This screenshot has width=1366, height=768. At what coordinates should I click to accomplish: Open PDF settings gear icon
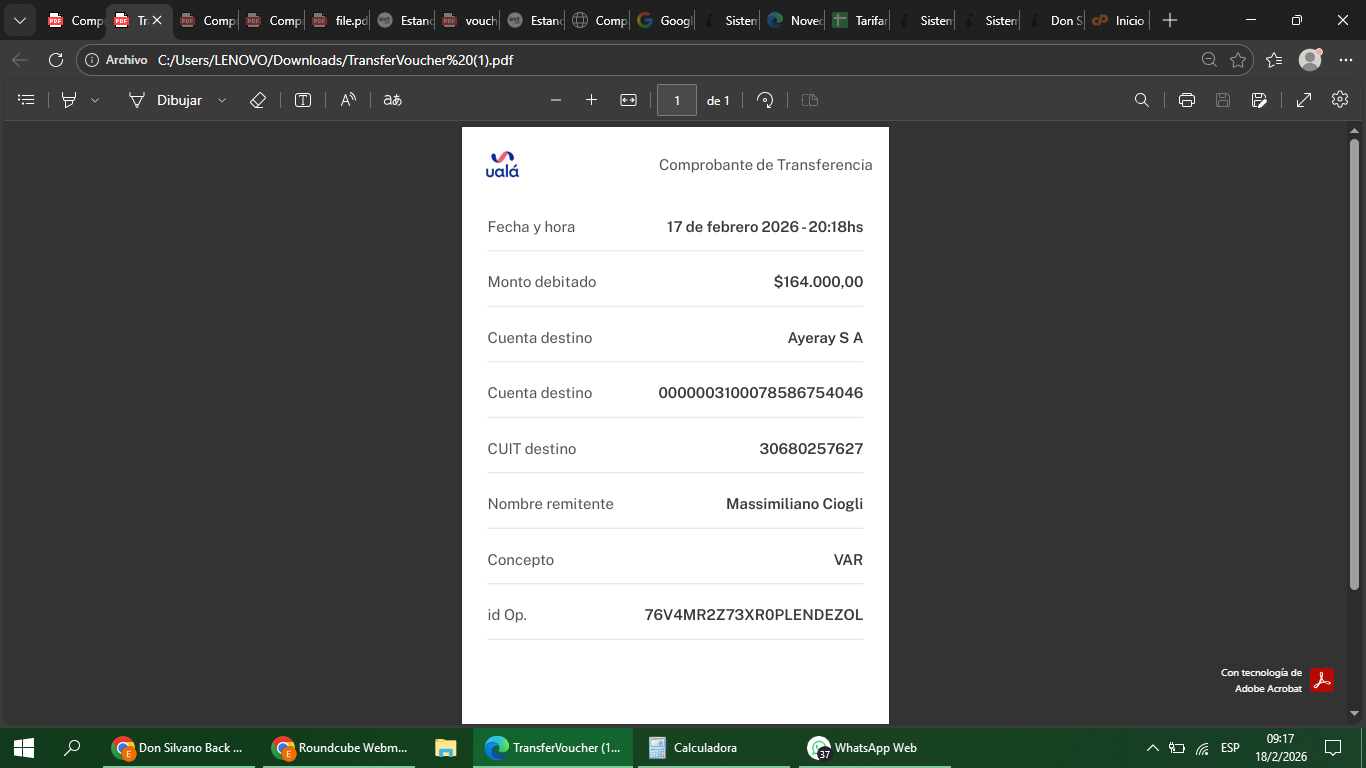[x=1340, y=100]
